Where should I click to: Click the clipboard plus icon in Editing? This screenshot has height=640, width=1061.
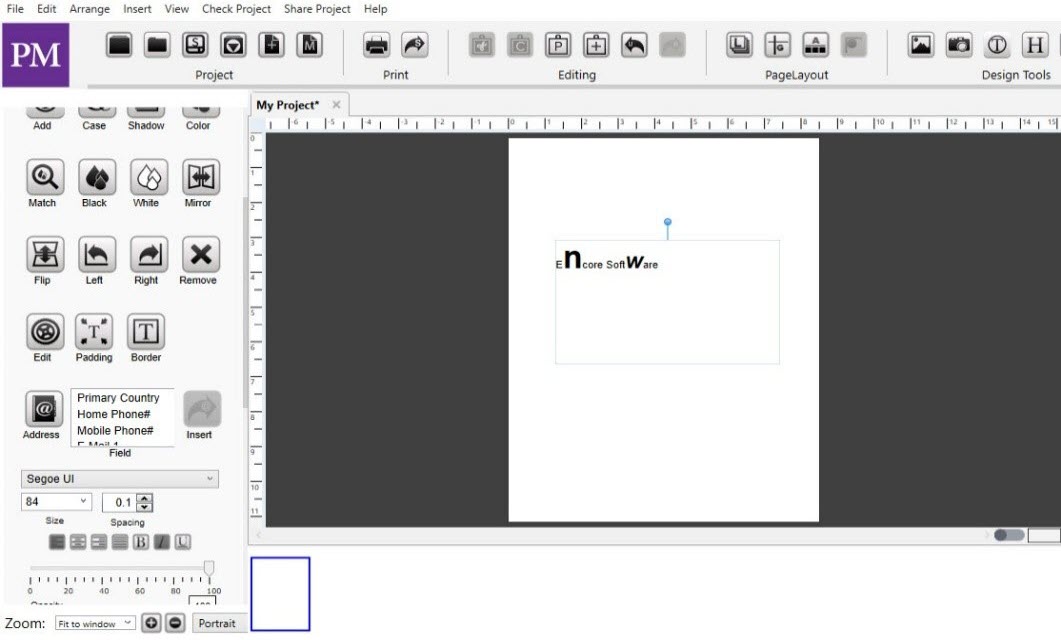(595, 45)
